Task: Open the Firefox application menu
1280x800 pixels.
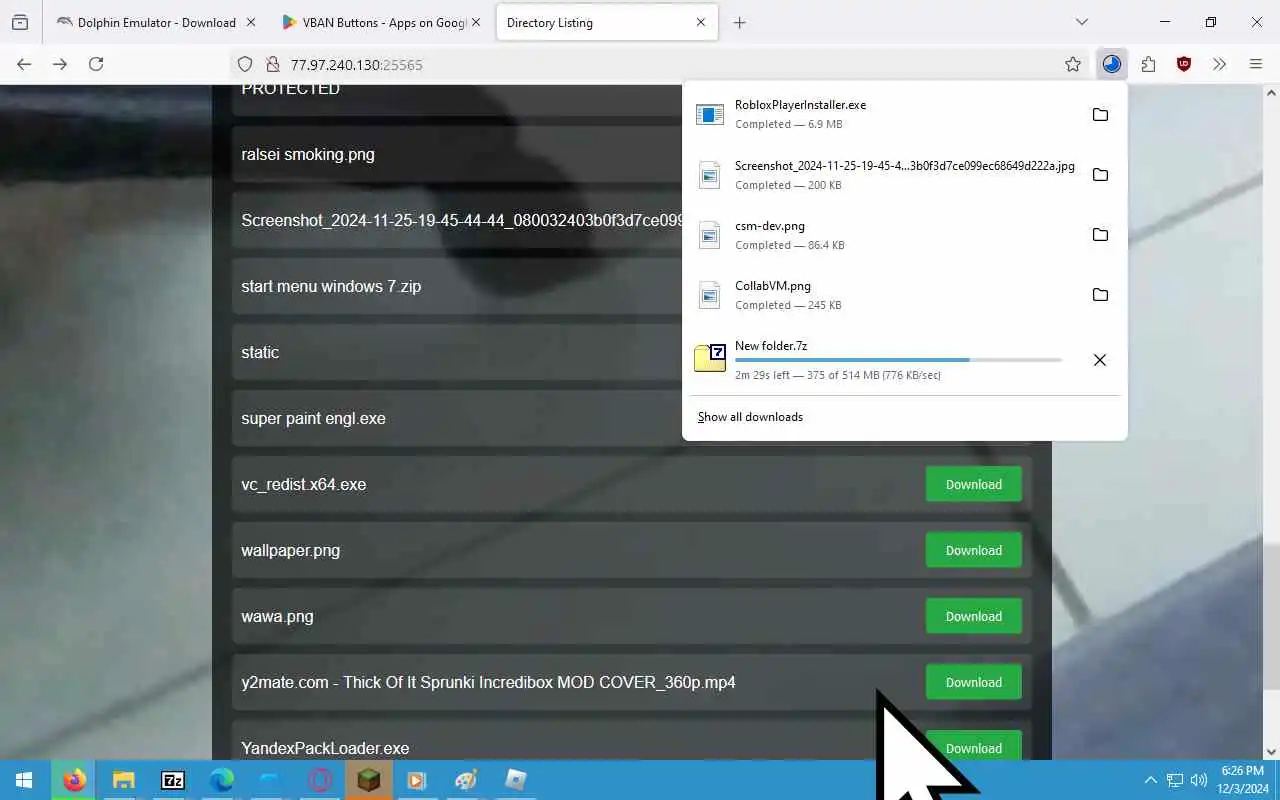Action: (x=1256, y=64)
